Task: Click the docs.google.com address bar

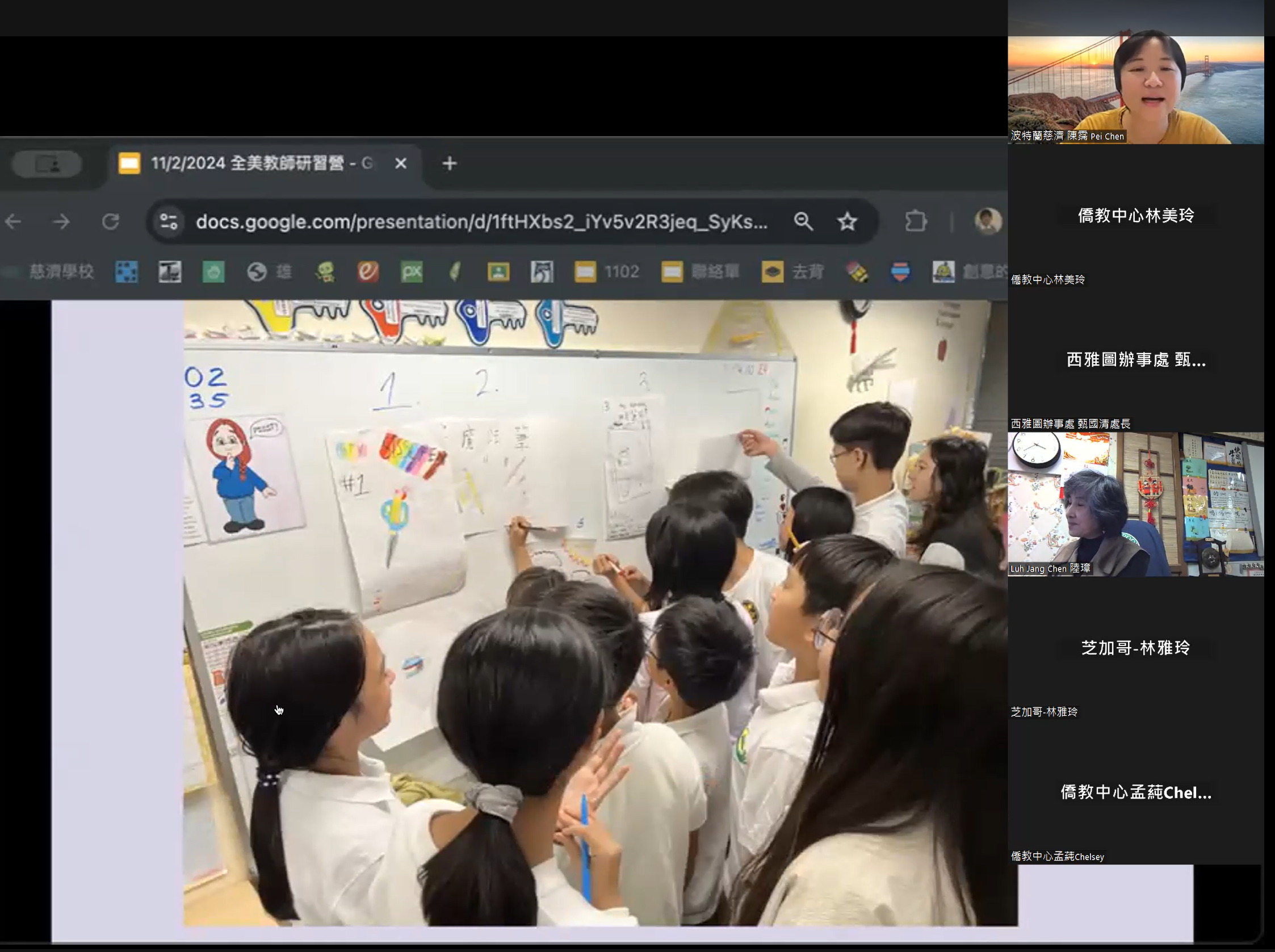Action: 481,222
